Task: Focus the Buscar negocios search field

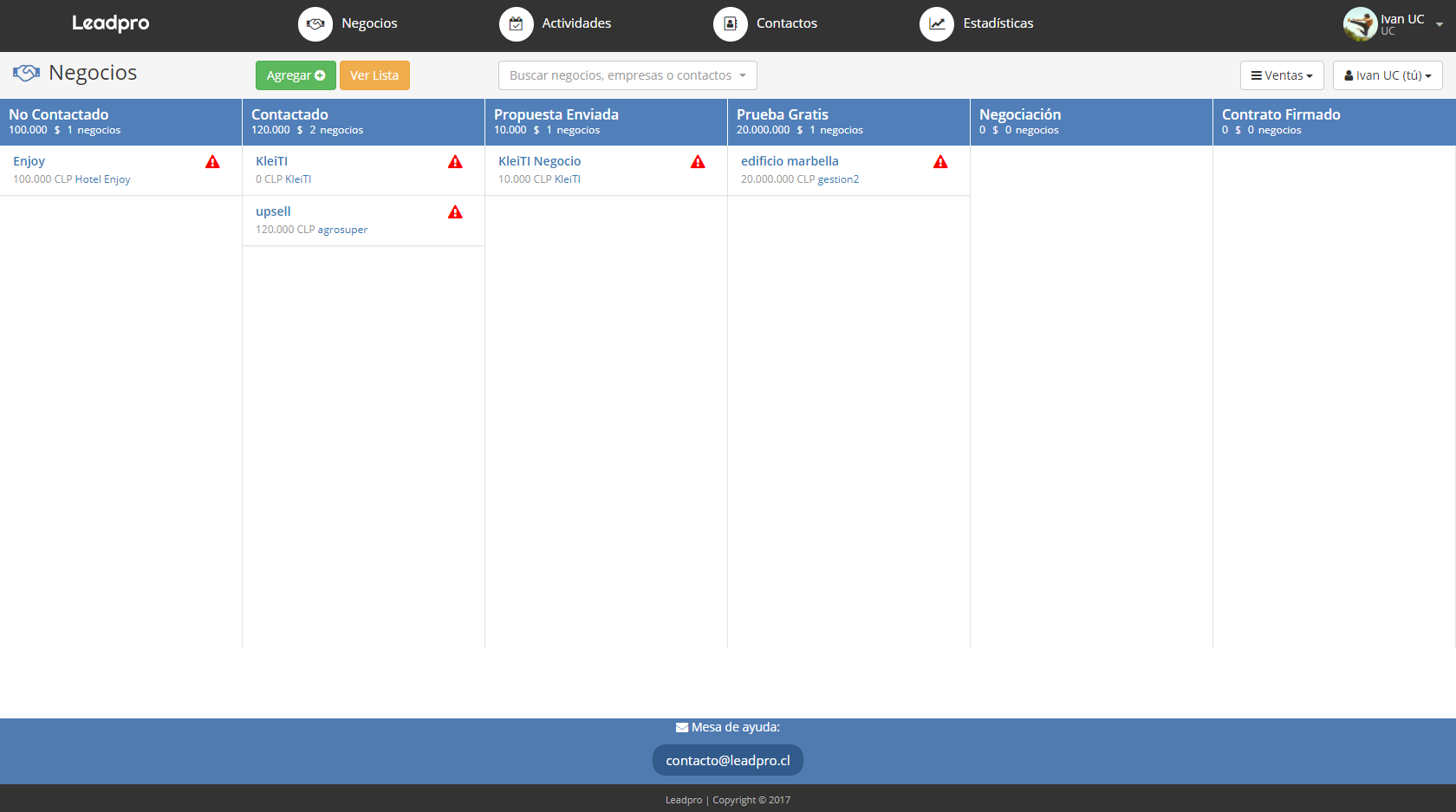Action: tap(627, 75)
